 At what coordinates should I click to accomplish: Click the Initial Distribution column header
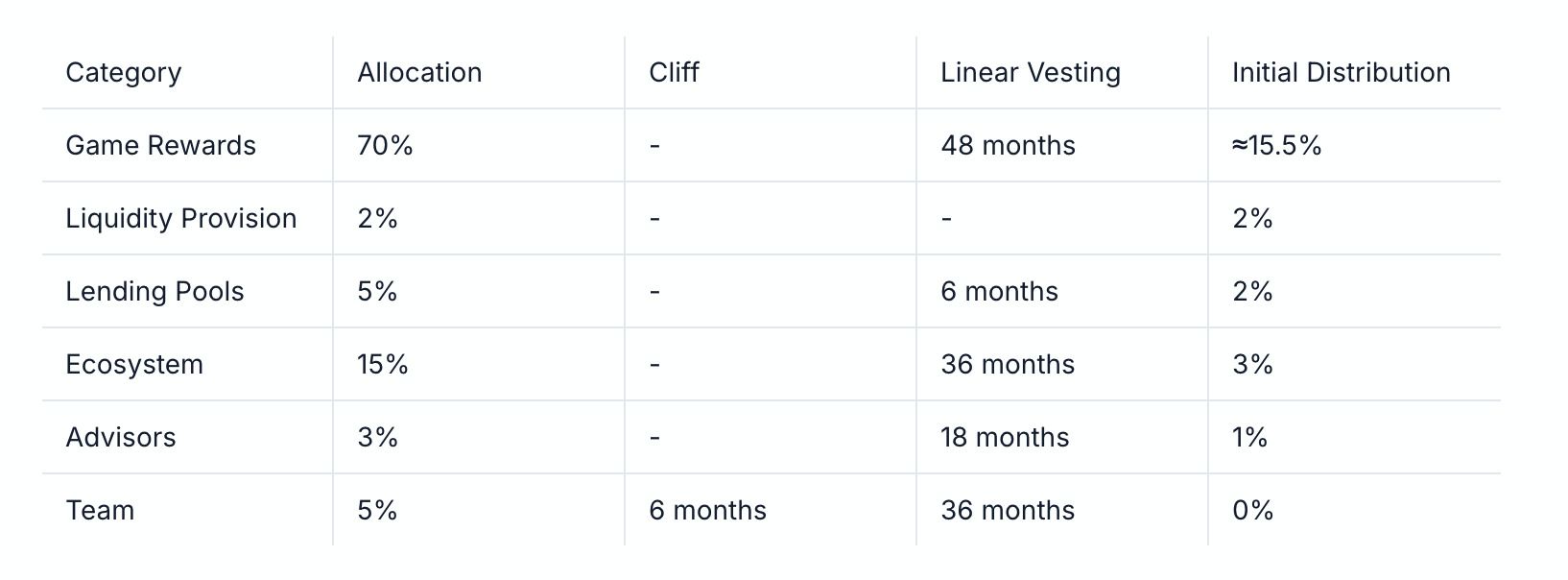pyautogui.click(x=1341, y=73)
